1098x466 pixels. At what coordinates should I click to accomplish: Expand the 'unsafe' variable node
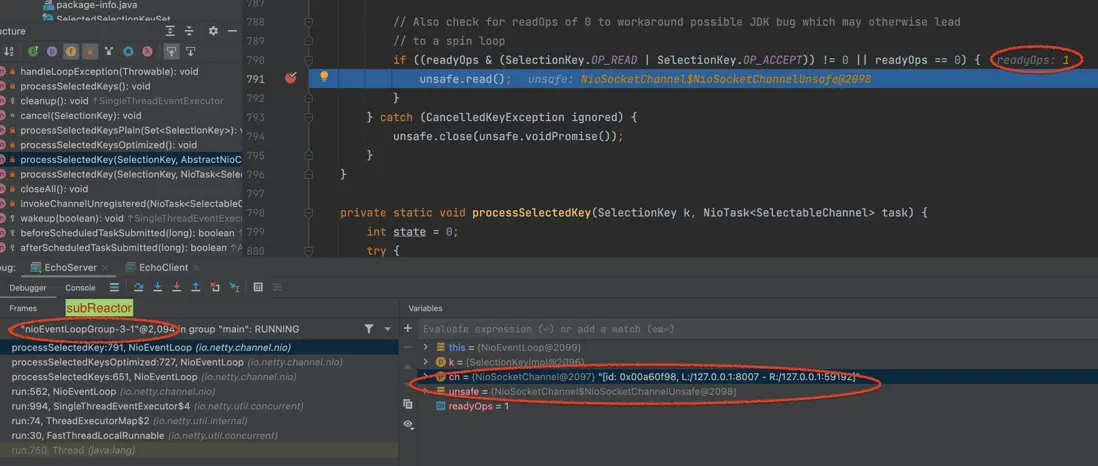tap(426, 391)
